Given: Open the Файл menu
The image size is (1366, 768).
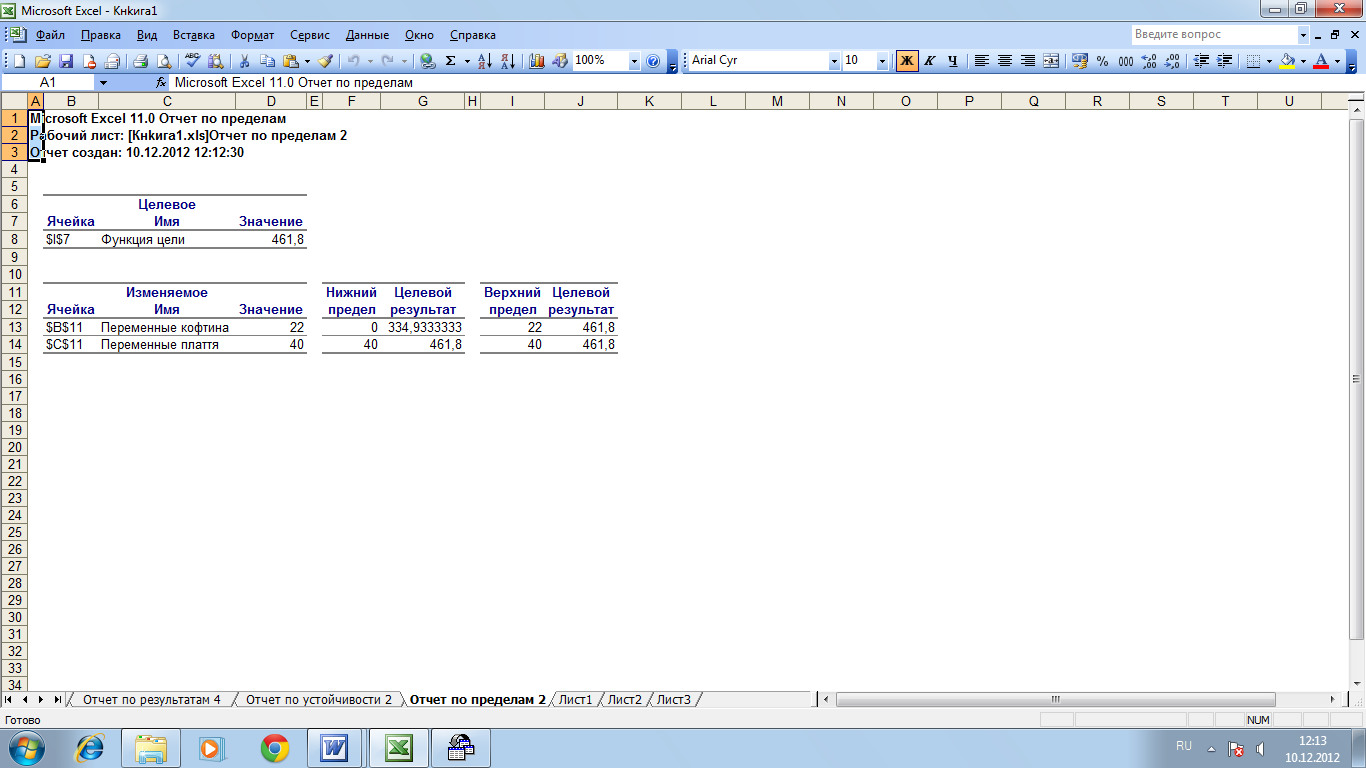Looking at the screenshot, I should (x=50, y=35).
